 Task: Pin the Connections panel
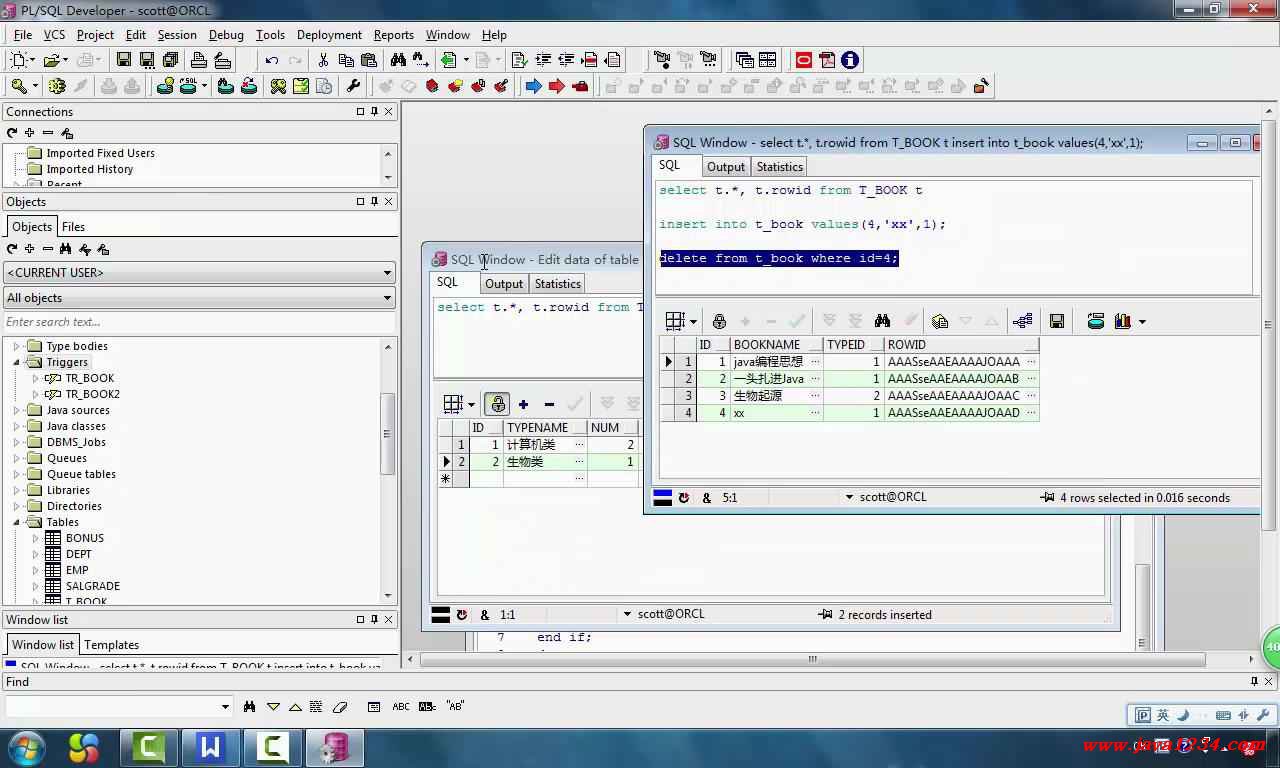tap(374, 111)
